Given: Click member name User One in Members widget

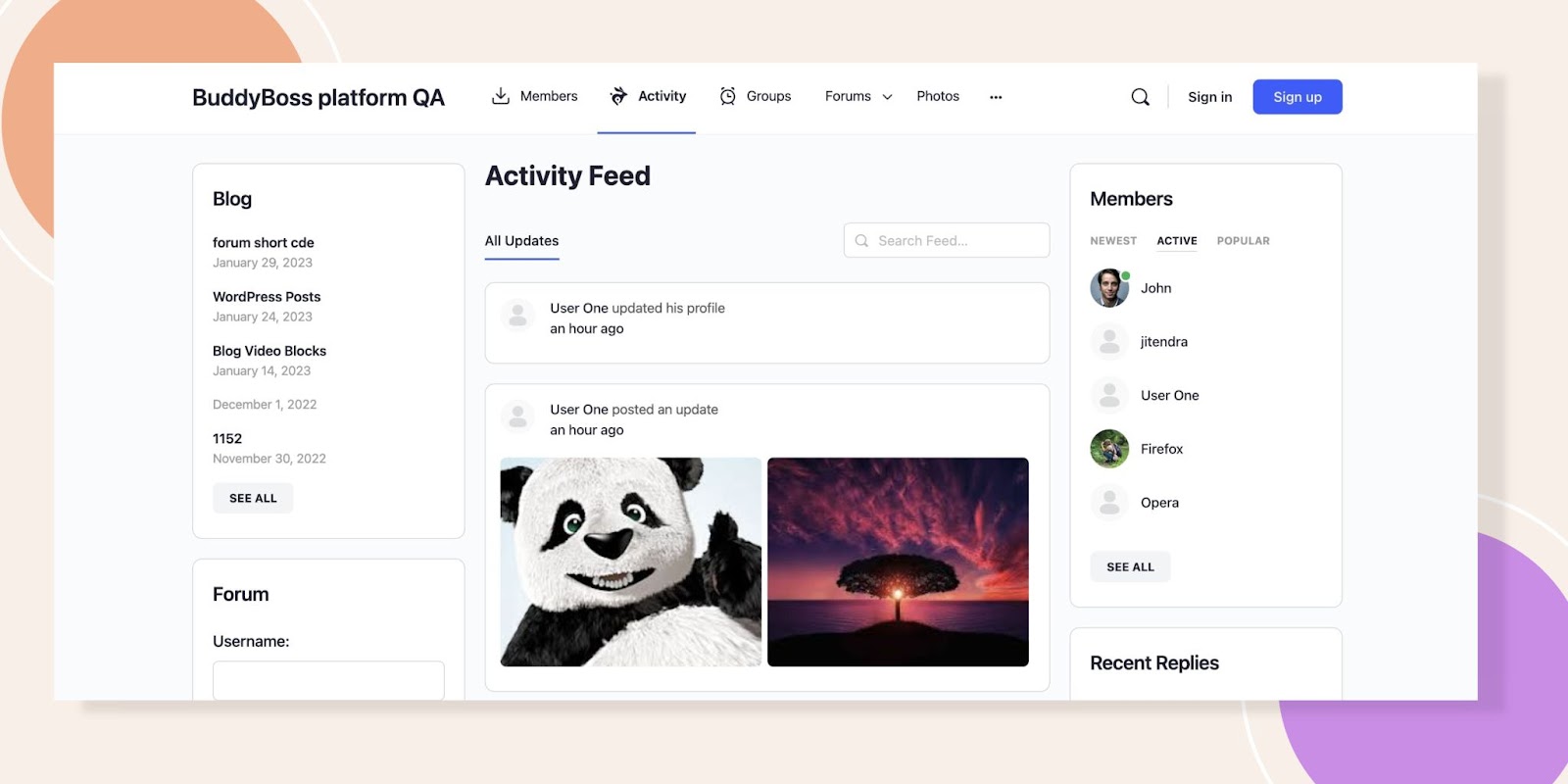Looking at the screenshot, I should [1170, 395].
